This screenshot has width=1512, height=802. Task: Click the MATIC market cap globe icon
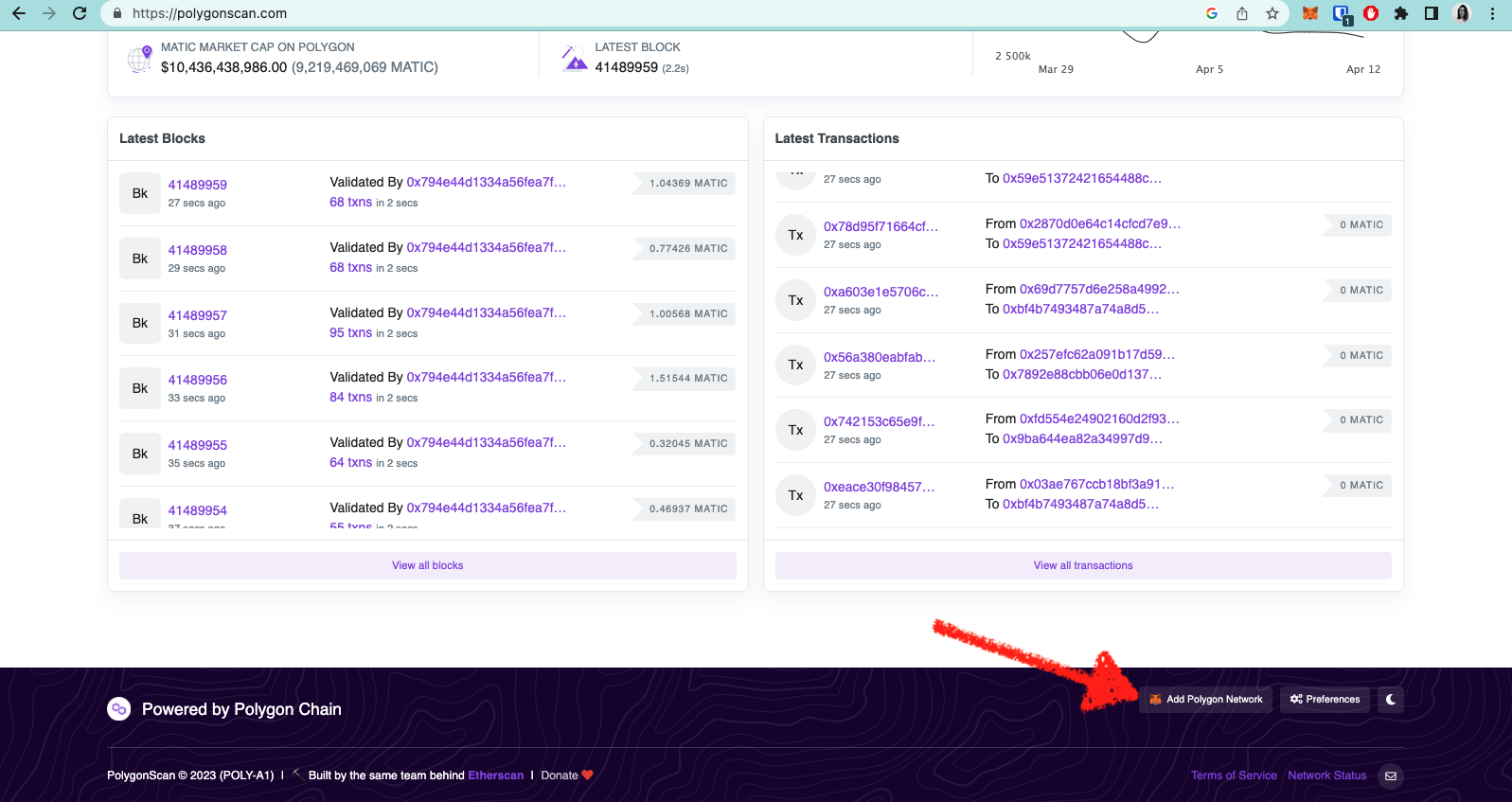(x=140, y=59)
